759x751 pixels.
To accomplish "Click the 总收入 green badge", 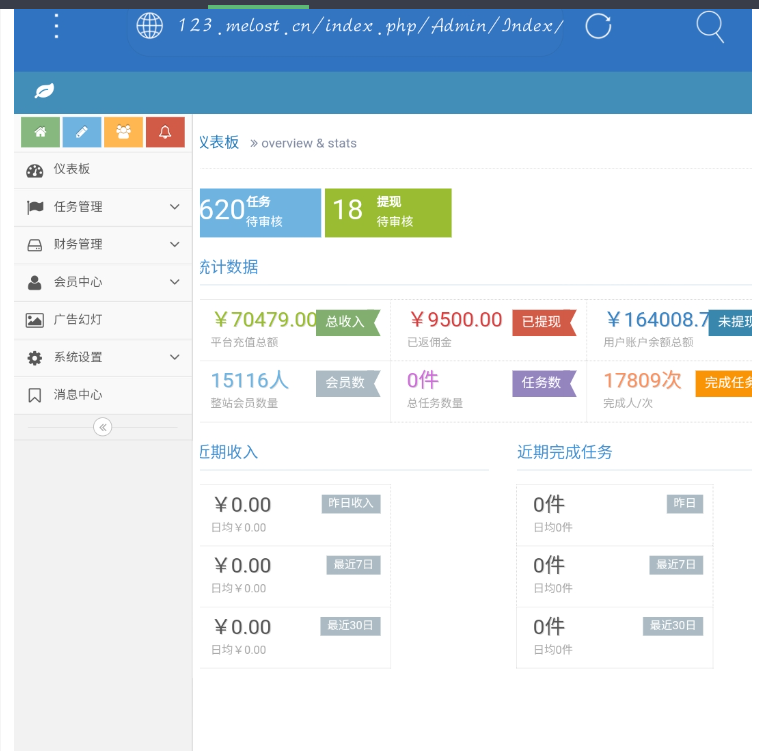I will (x=348, y=322).
